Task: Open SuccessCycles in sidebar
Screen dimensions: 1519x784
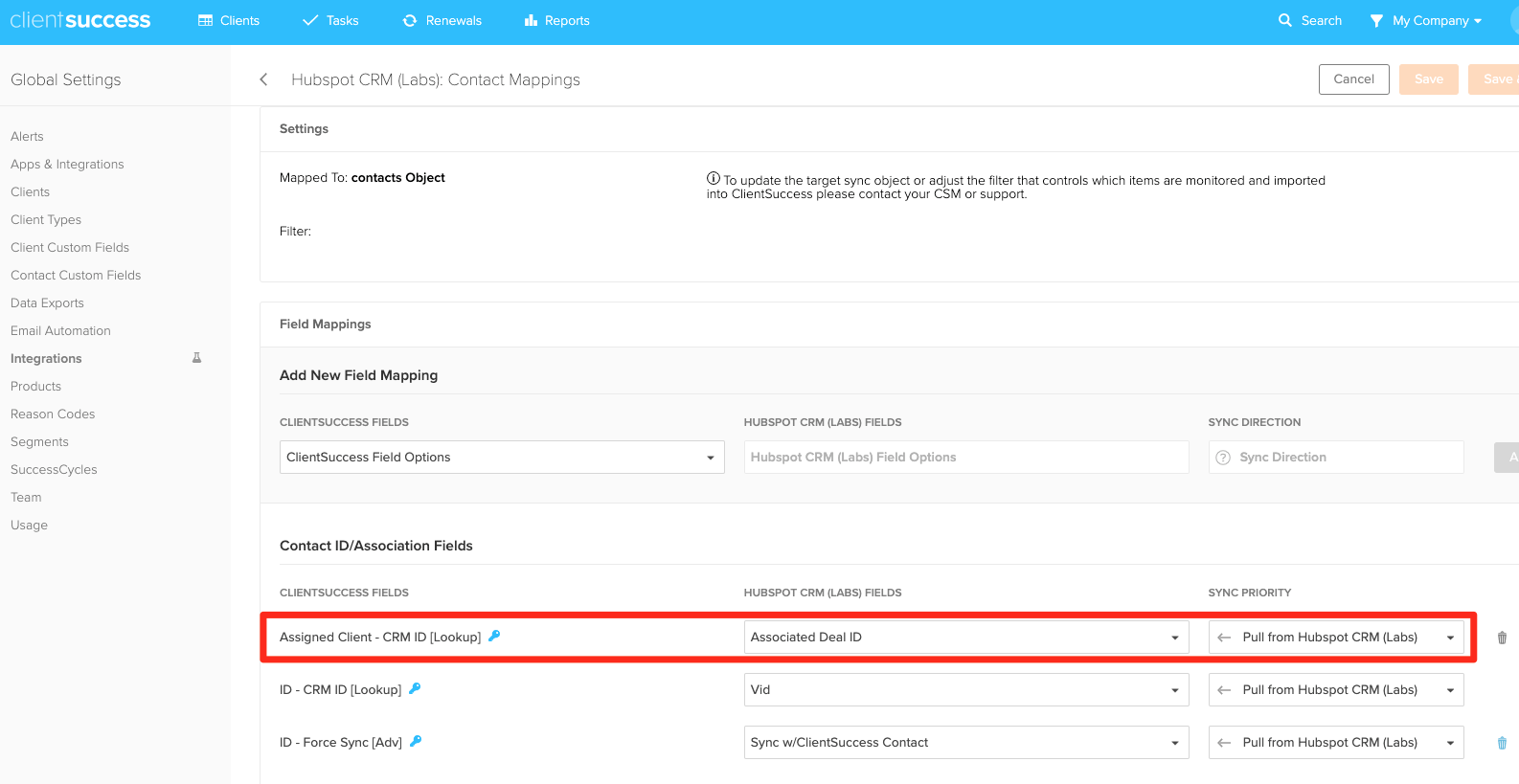Action: (54, 469)
